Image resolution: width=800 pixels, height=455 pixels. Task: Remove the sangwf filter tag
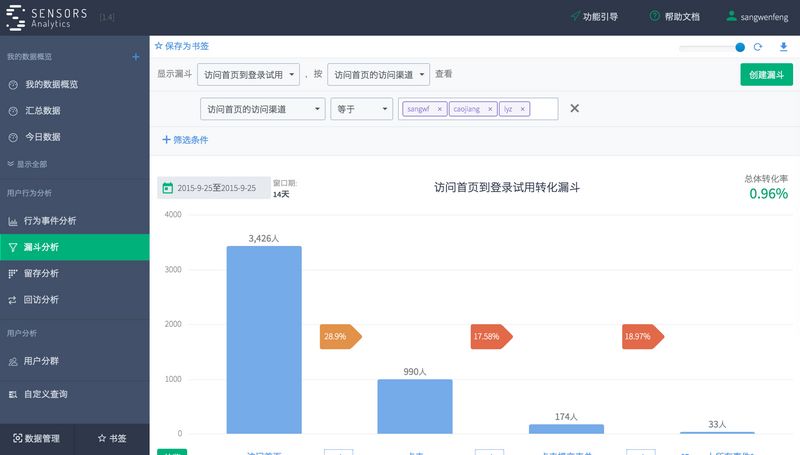point(440,109)
